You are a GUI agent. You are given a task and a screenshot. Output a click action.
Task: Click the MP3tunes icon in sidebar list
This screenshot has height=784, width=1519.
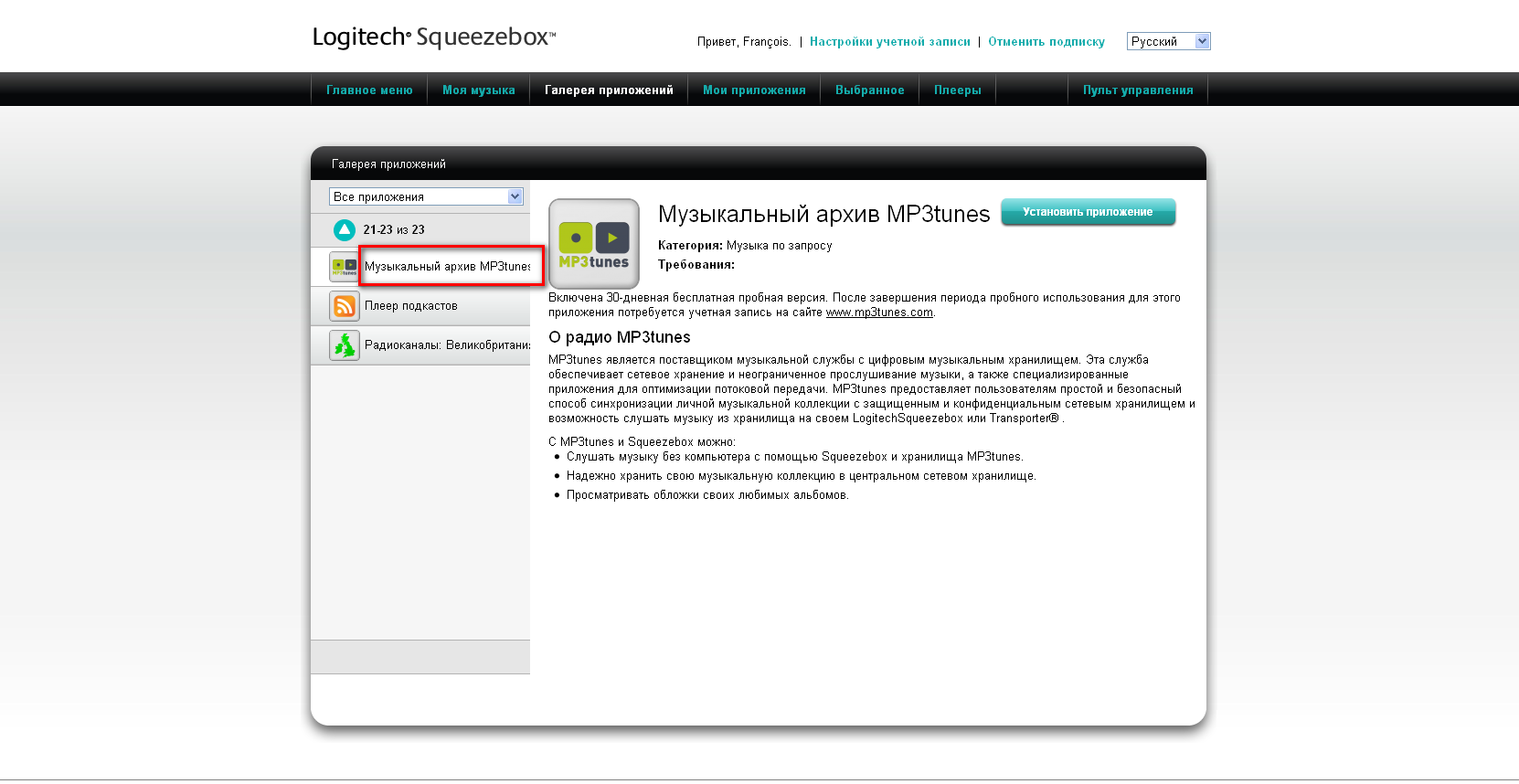pos(345,267)
